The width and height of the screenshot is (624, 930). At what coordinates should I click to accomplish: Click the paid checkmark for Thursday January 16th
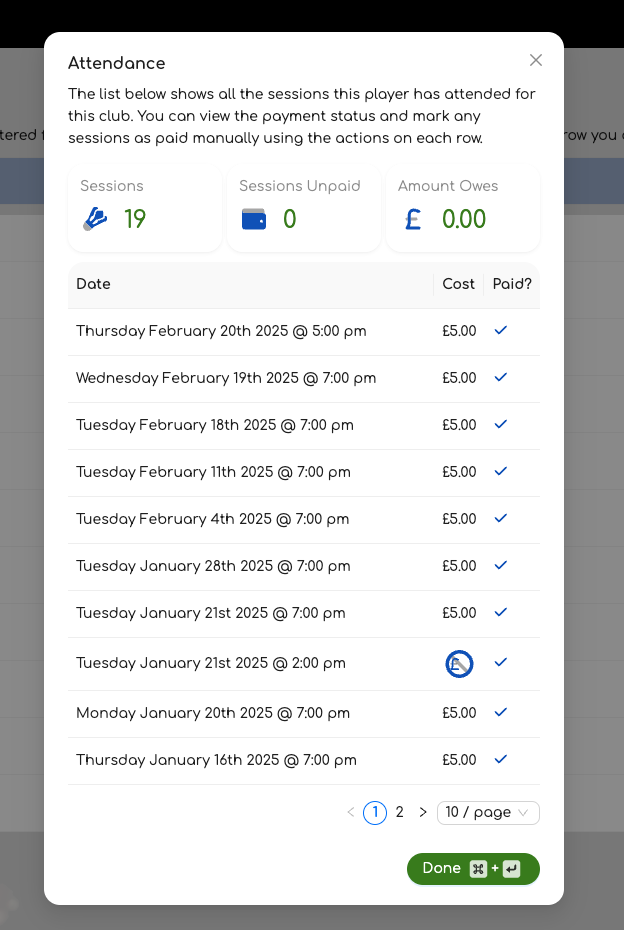(501, 759)
